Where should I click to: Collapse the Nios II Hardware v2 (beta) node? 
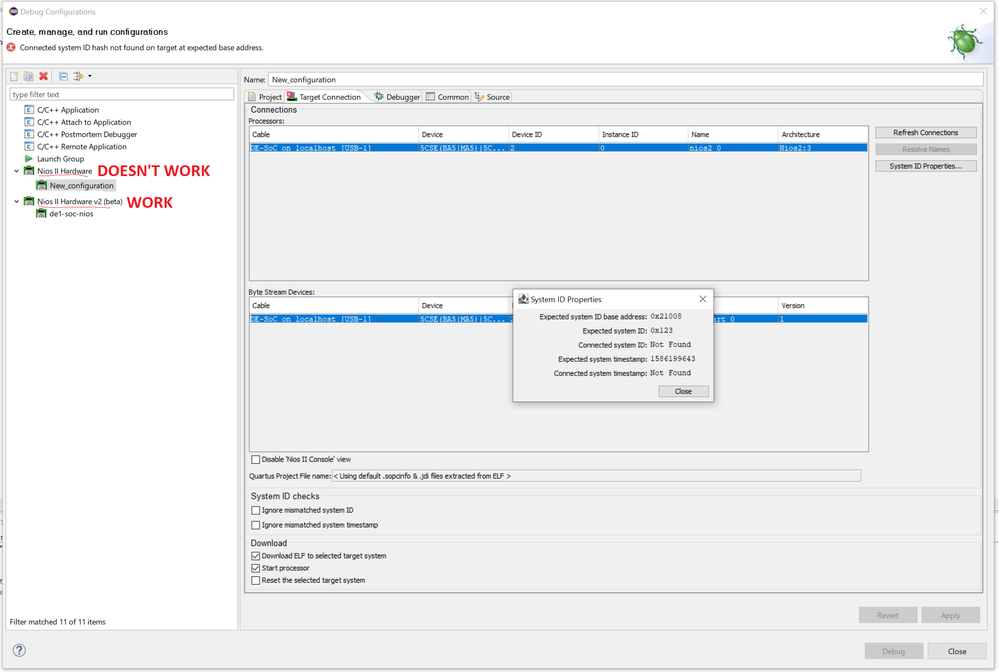[x=17, y=201]
